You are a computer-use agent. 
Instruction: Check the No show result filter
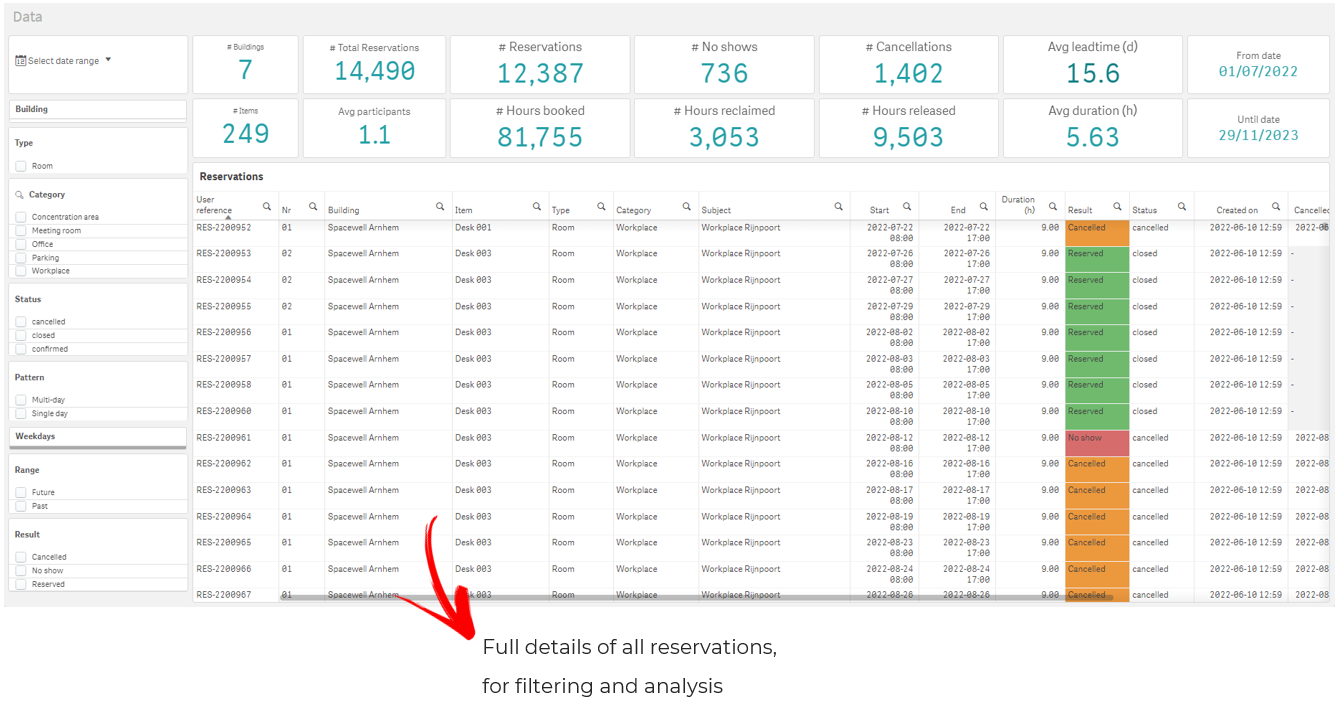click(20, 571)
